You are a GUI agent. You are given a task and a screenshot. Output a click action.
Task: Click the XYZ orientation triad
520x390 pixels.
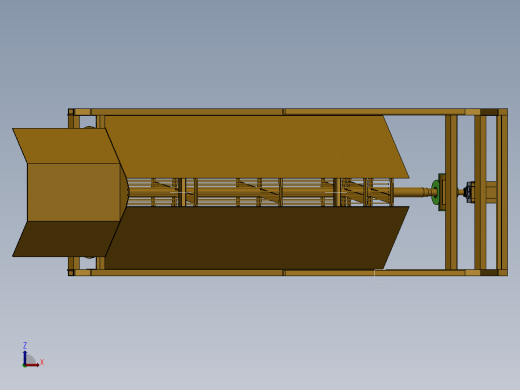coord(32,355)
